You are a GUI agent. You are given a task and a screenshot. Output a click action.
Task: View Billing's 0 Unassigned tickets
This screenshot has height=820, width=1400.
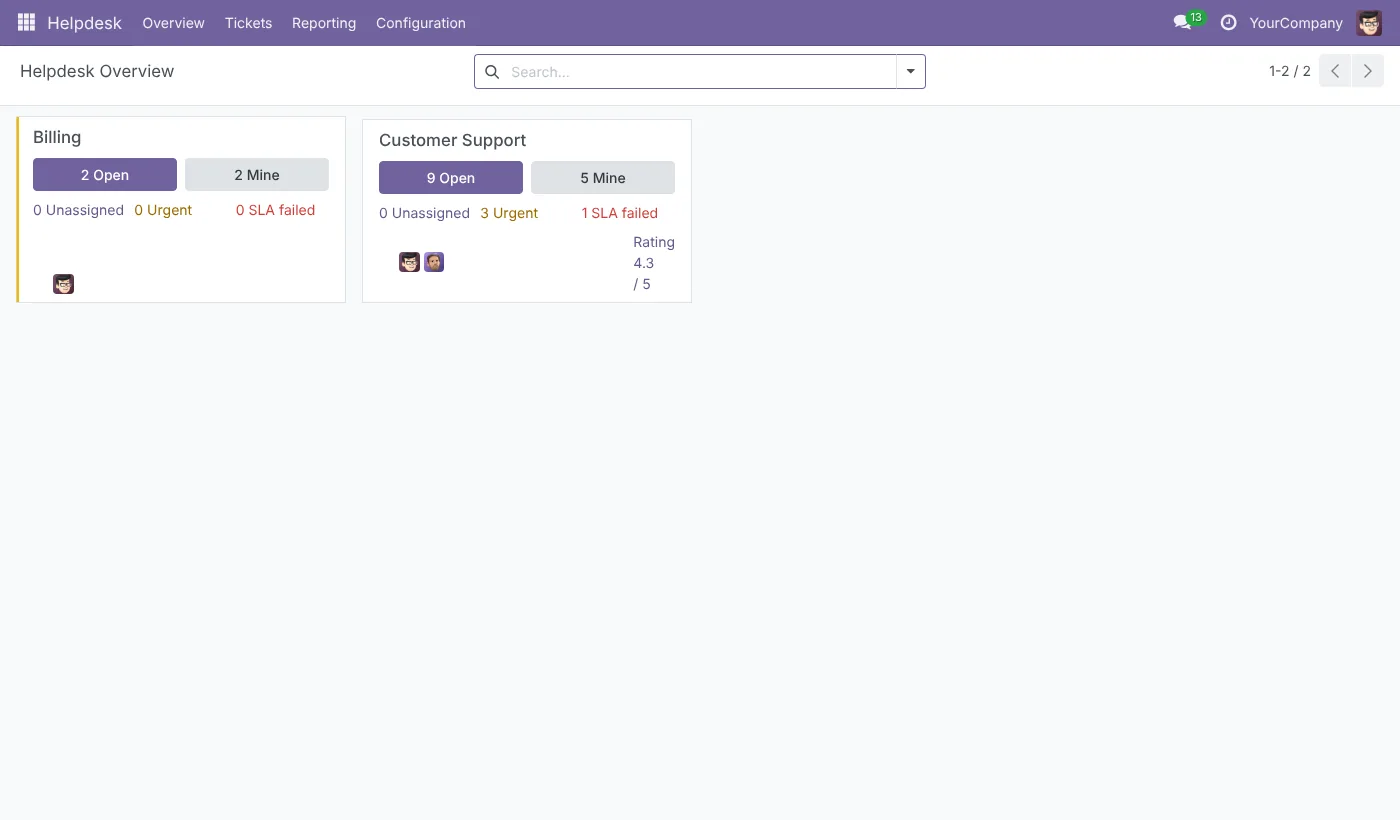tap(78, 210)
